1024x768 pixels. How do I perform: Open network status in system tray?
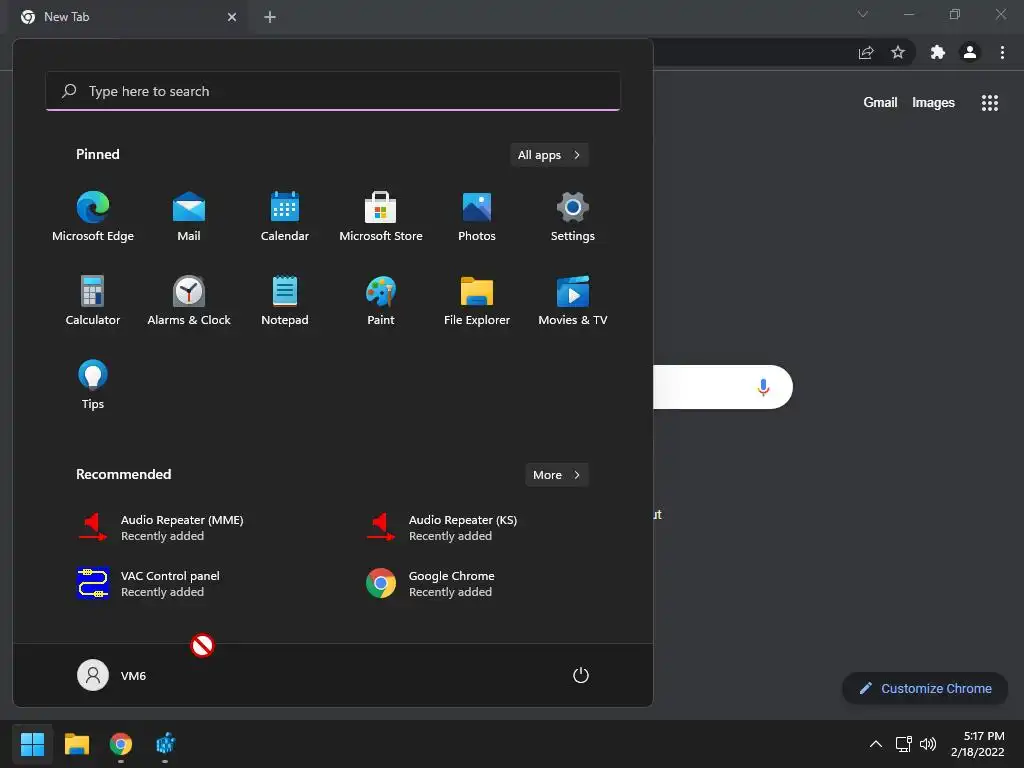coord(903,744)
